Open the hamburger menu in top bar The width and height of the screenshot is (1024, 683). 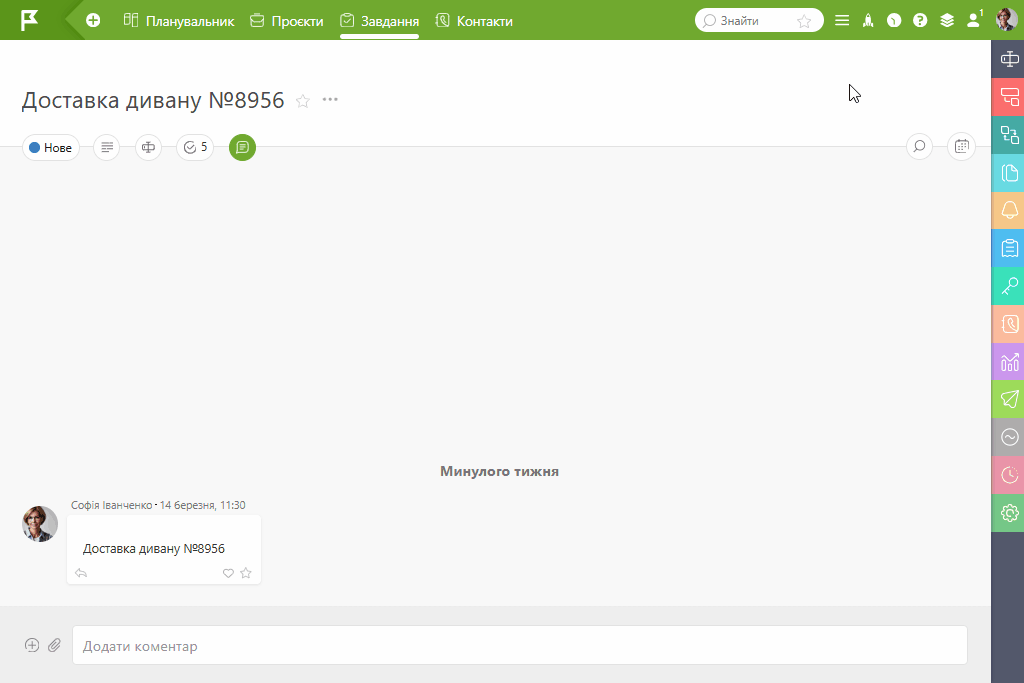(842, 20)
